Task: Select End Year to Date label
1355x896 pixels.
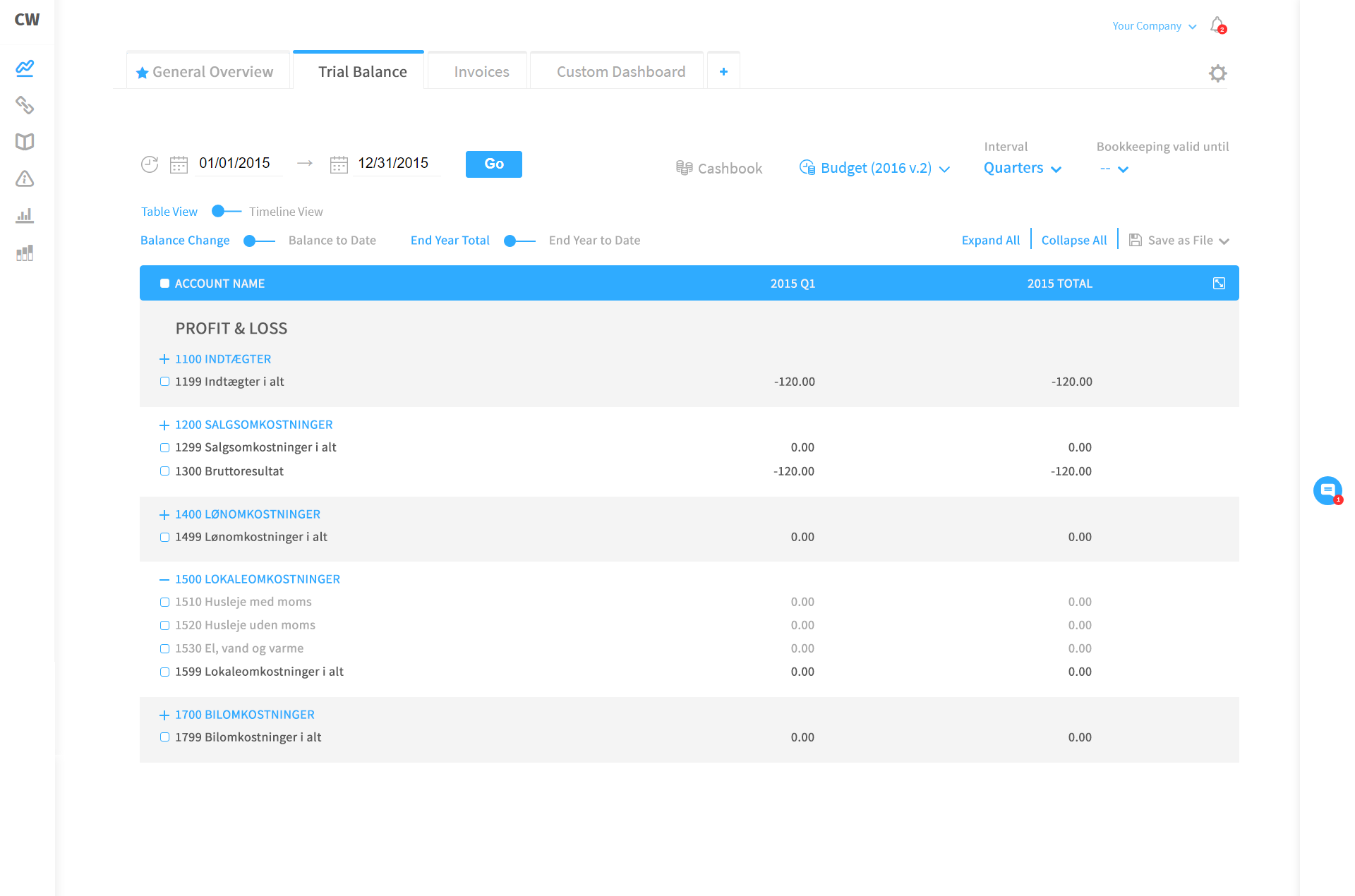Action: click(595, 241)
